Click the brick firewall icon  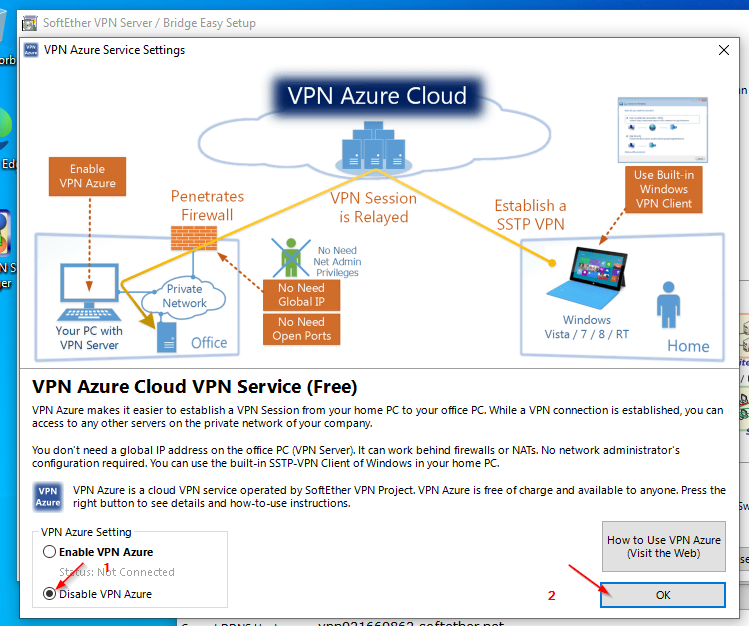click(x=194, y=238)
